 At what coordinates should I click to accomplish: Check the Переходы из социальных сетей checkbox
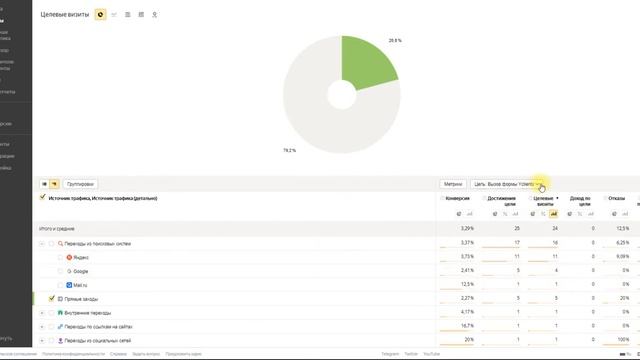(51, 340)
